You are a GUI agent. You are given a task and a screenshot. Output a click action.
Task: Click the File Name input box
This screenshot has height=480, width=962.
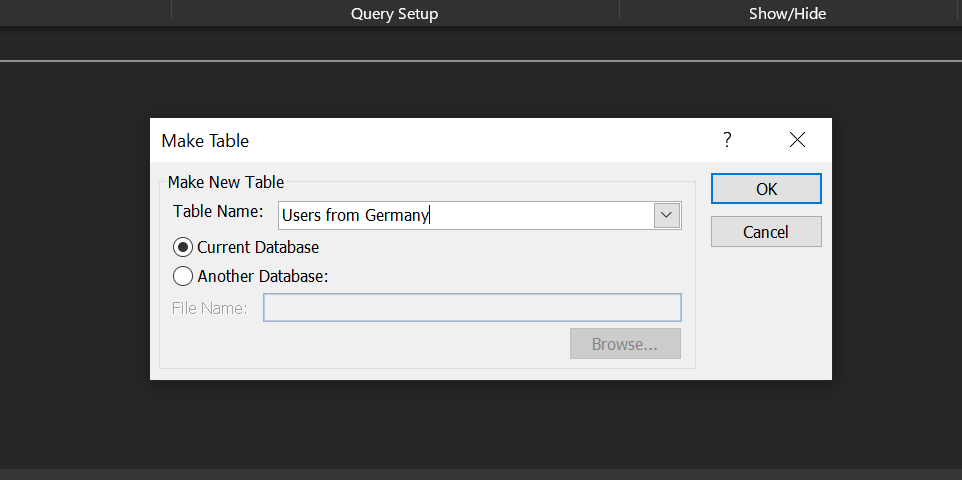click(x=472, y=307)
